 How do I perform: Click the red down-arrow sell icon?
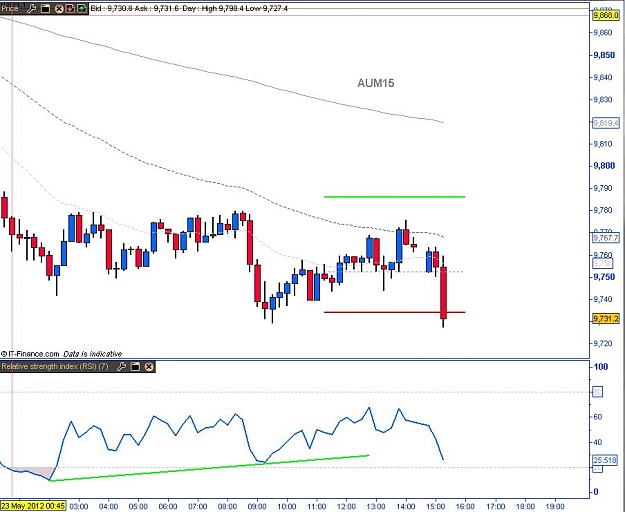click(x=70, y=8)
